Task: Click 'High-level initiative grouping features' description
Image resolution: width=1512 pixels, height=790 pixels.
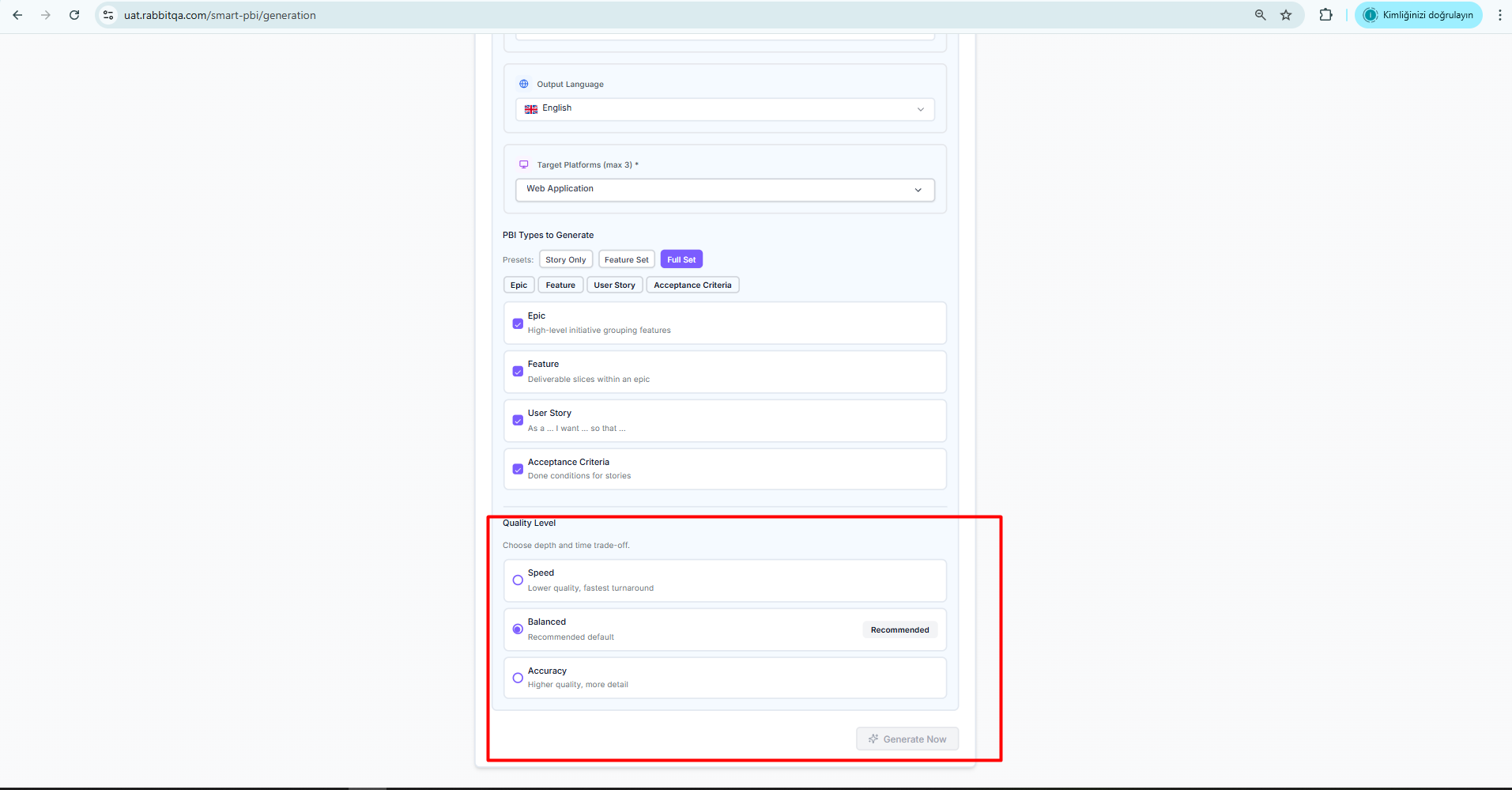Action: point(599,331)
